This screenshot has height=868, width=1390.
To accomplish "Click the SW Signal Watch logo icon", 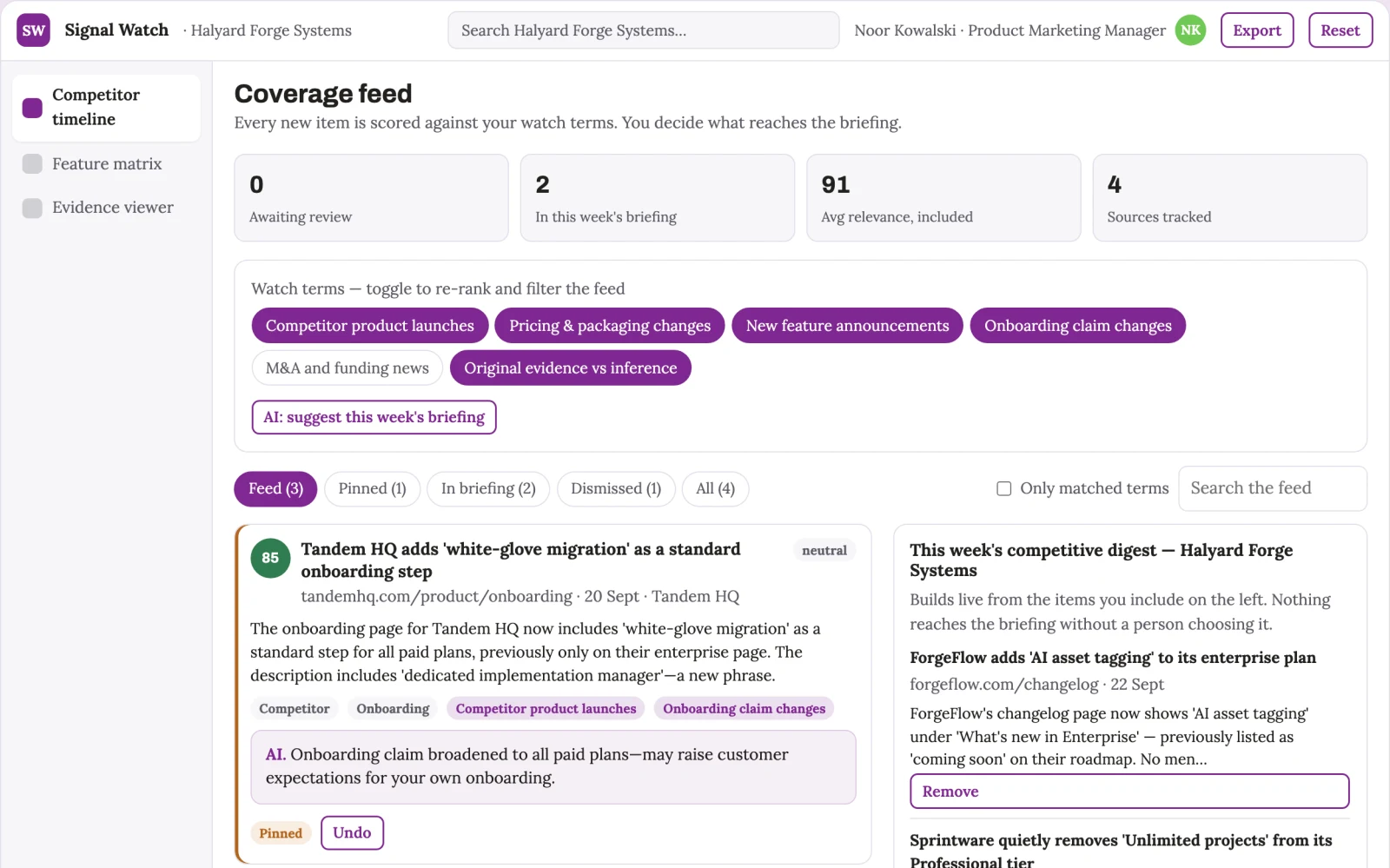I will coord(33,30).
